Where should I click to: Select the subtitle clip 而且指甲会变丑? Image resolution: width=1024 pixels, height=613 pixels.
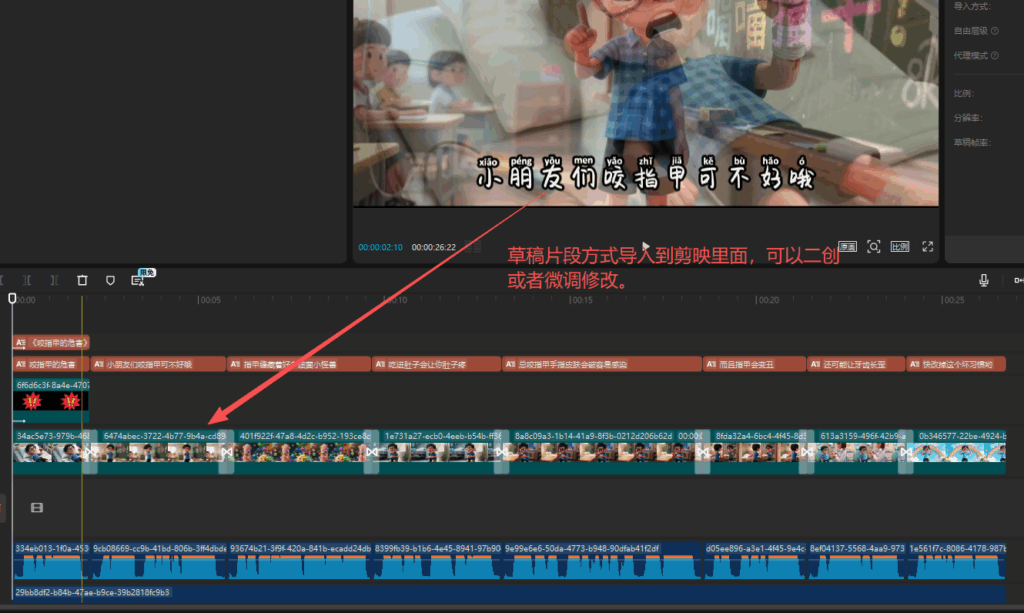tap(754, 365)
